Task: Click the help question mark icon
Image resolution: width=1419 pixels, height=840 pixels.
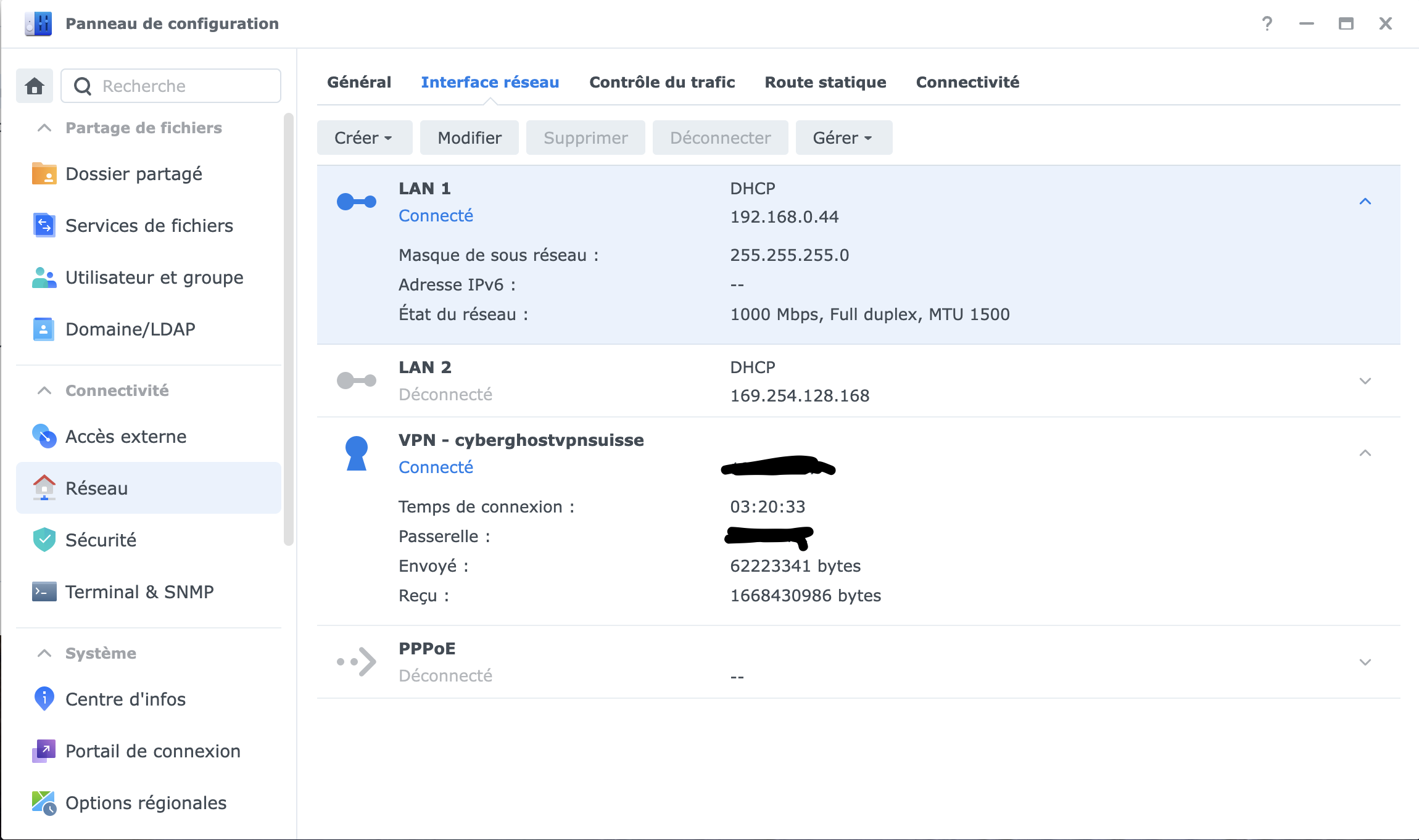Action: point(1267,23)
